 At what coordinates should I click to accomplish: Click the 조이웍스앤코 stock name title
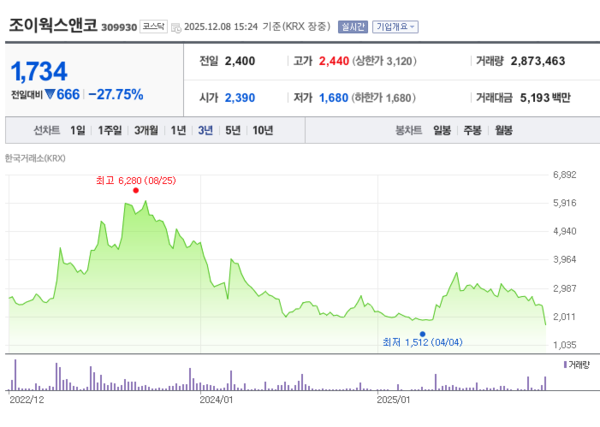53,25
